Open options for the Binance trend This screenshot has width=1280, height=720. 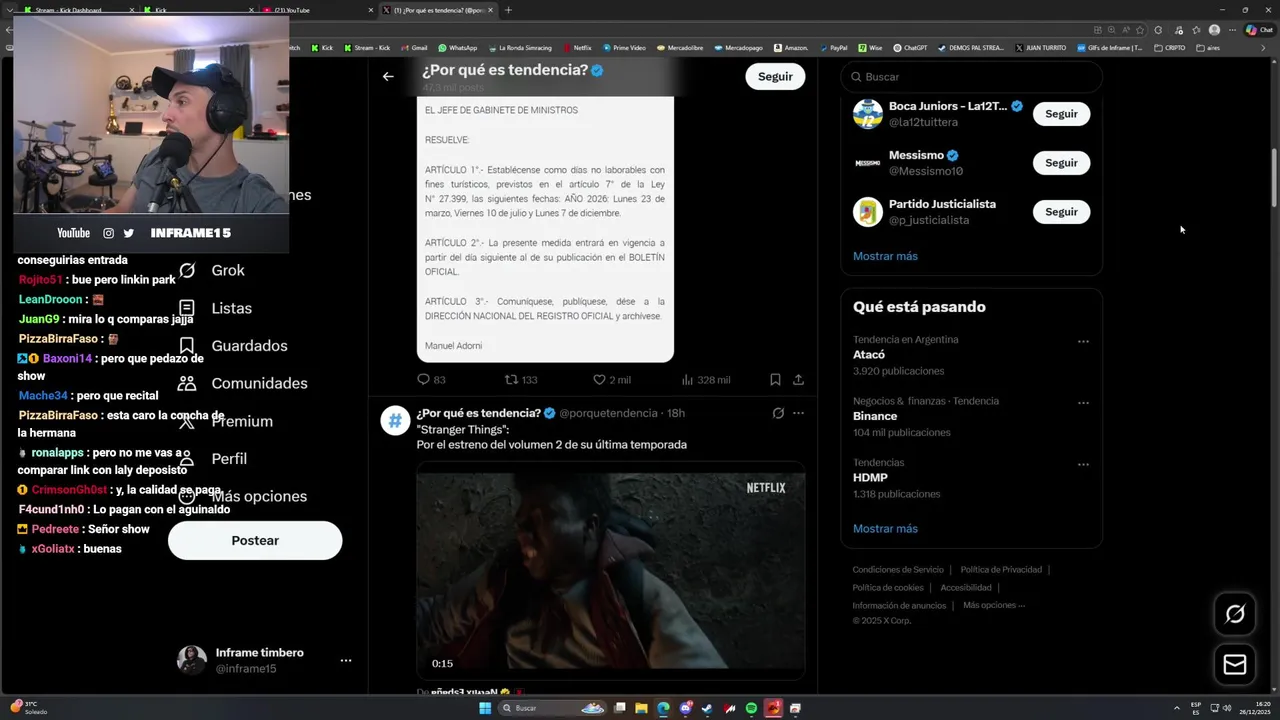(1083, 403)
